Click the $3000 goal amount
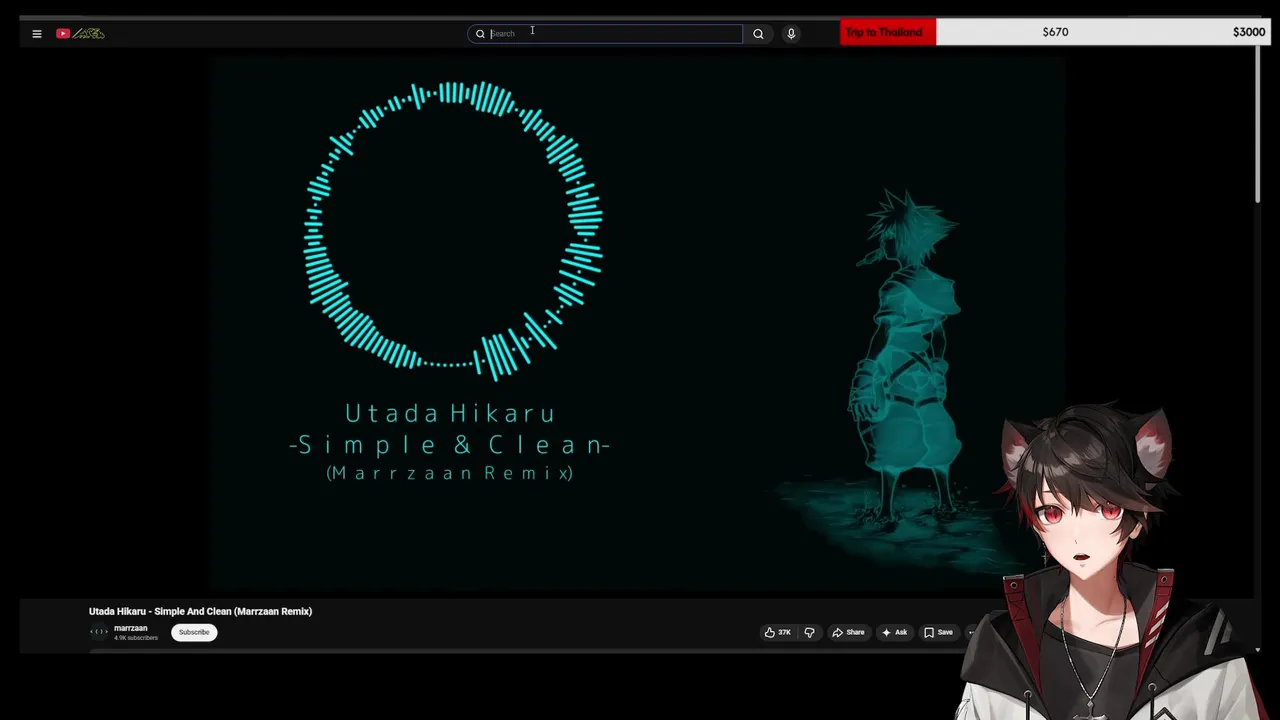The width and height of the screenshot is (1280, 720). (x=1248, y=32)
